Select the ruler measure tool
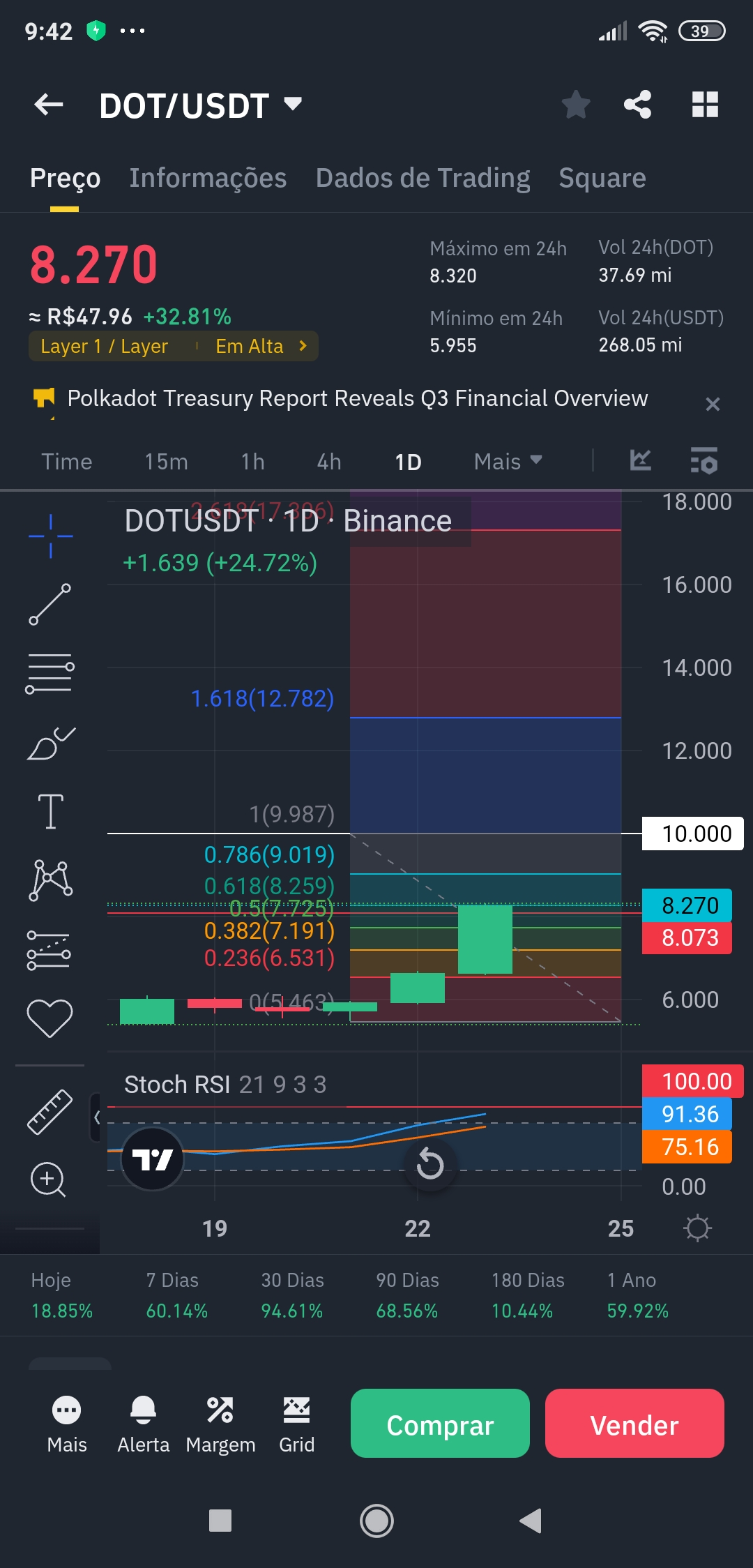This screenshot has height=1568, width=753. (50, 1111)
